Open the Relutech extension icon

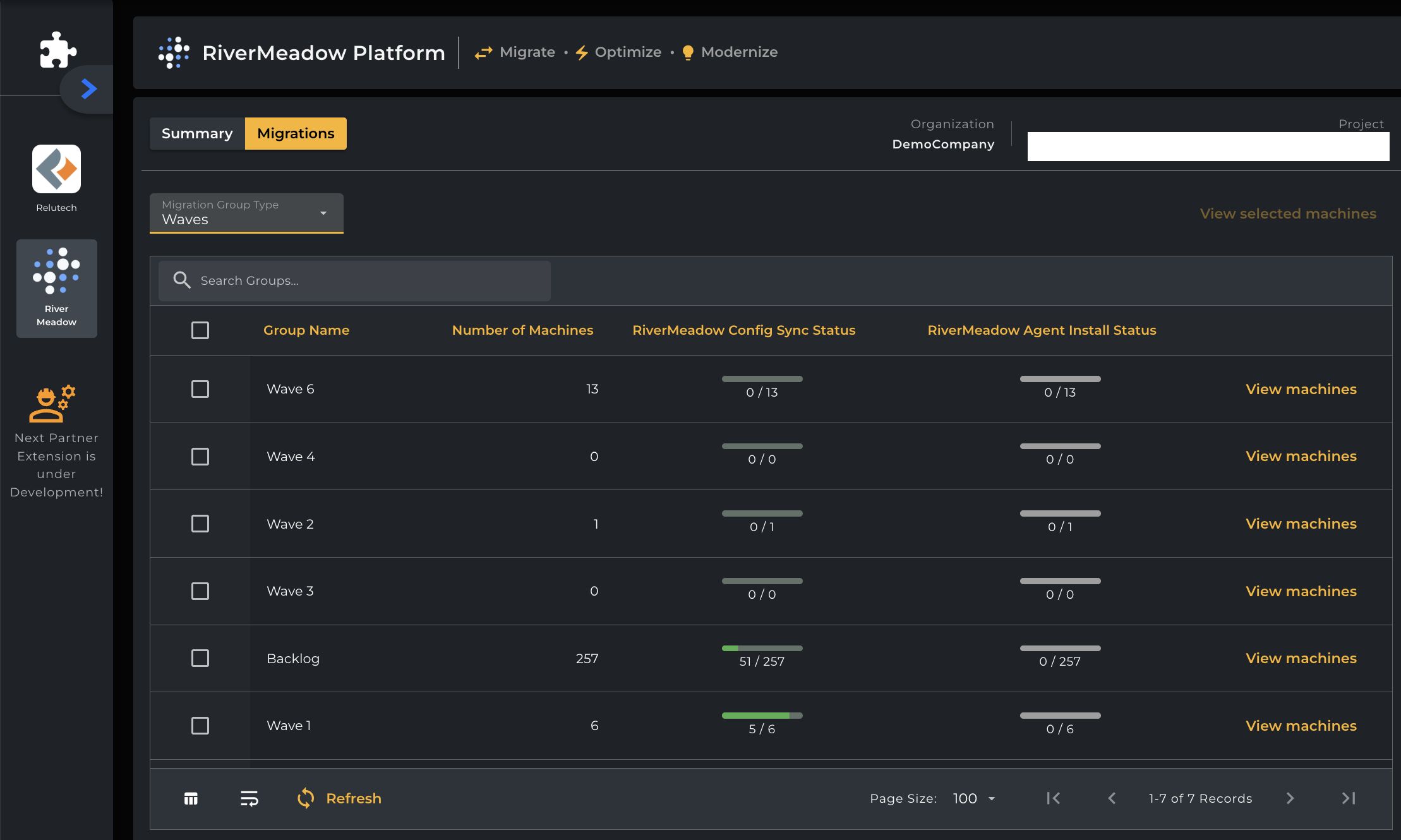[x=56, y=169]
